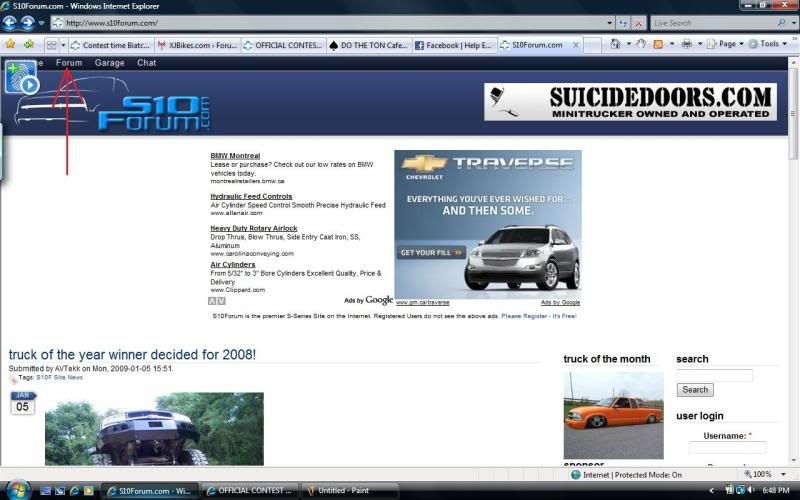This screenshot has width=800, height=500.
Task: Open a blank new tab
Action: coord(592,45)
